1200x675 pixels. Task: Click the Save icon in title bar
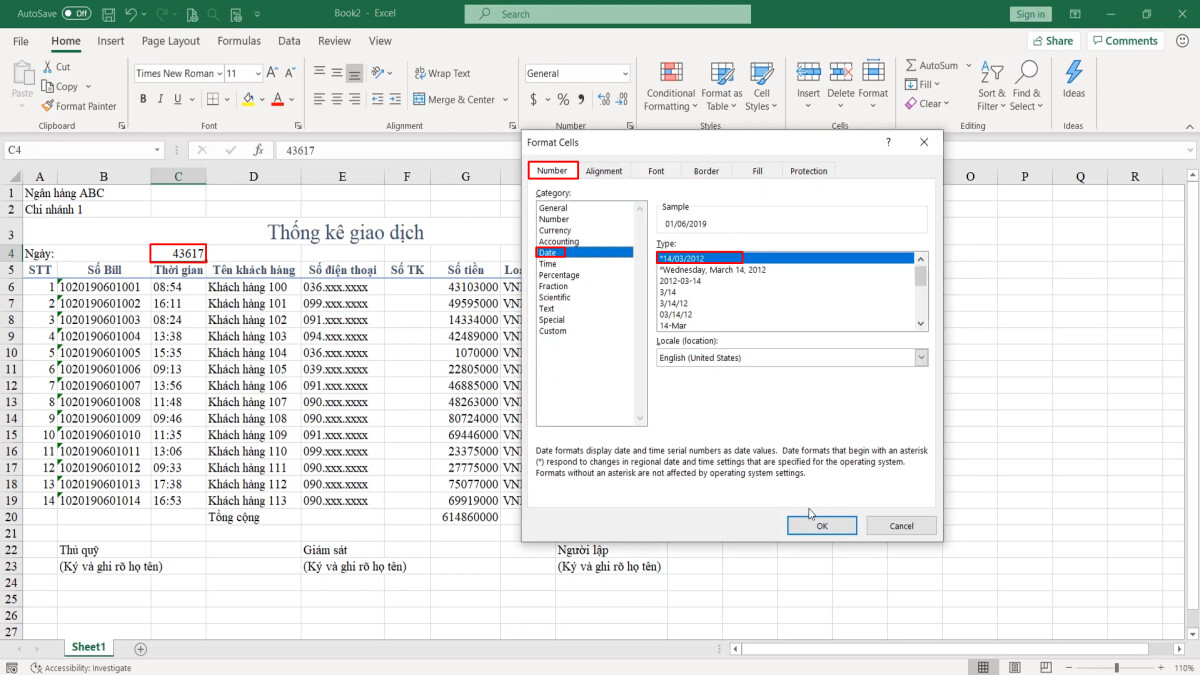click(107, 14)
